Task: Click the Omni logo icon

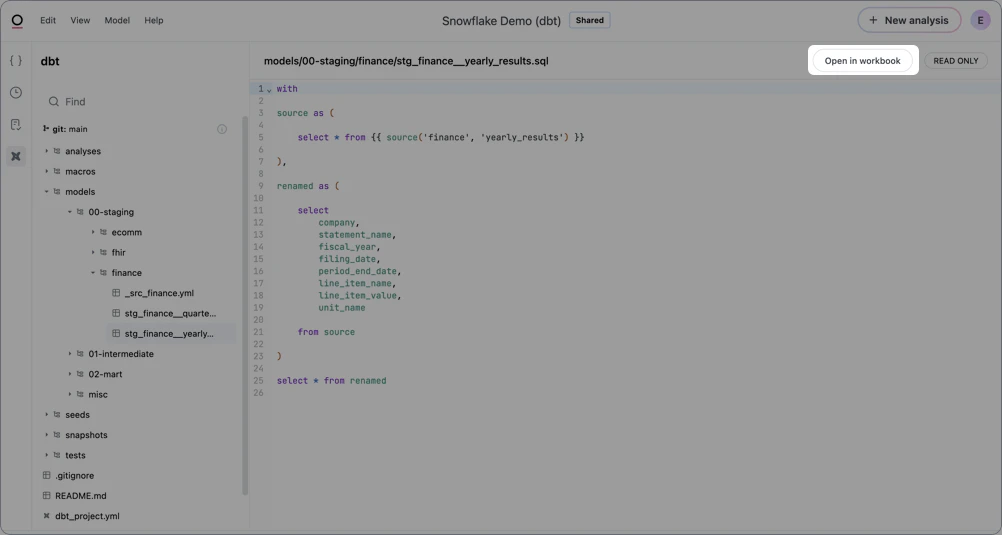Action: (x=17, y=21)
